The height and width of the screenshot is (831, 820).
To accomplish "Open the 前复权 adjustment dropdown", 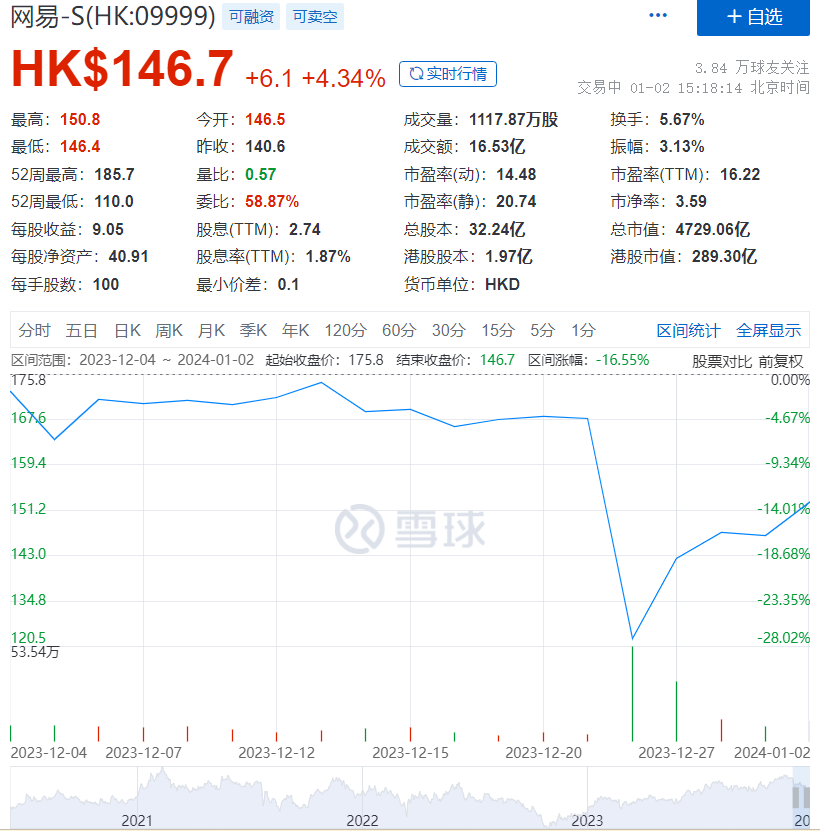I will pos(781,361).
